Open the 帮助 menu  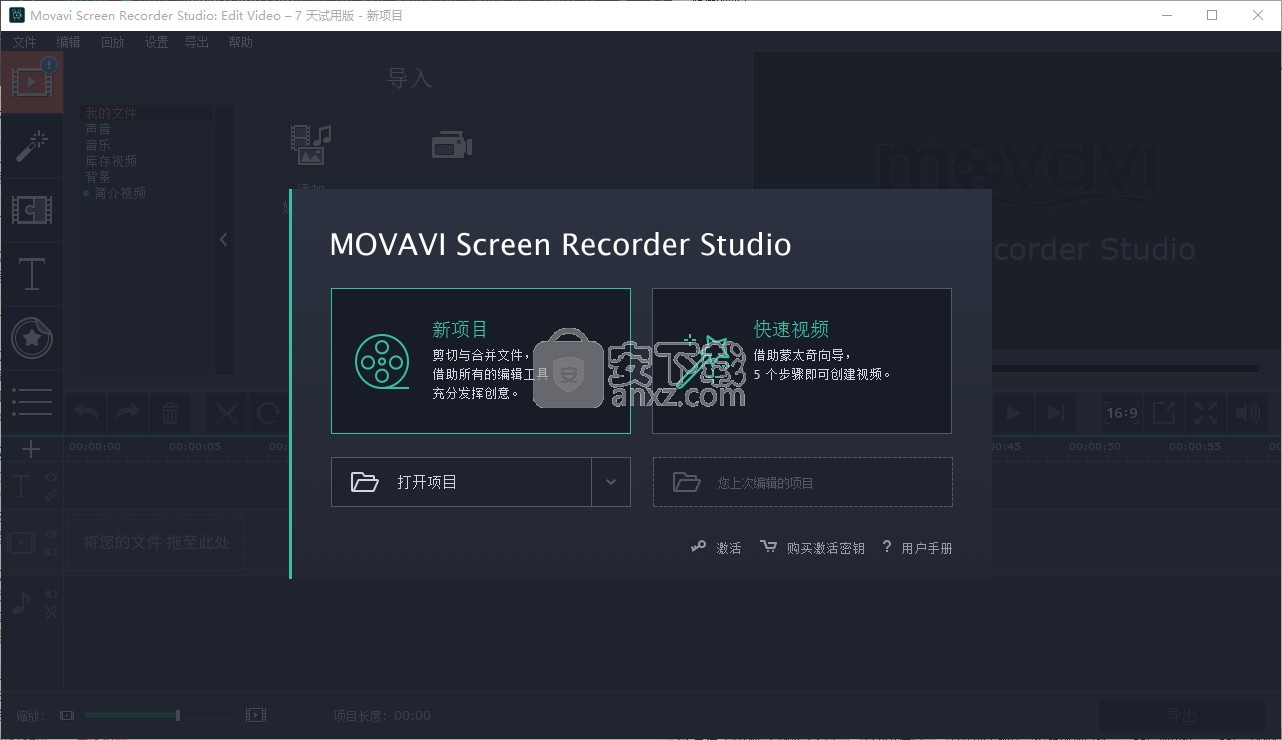click(x=240, y=42)
